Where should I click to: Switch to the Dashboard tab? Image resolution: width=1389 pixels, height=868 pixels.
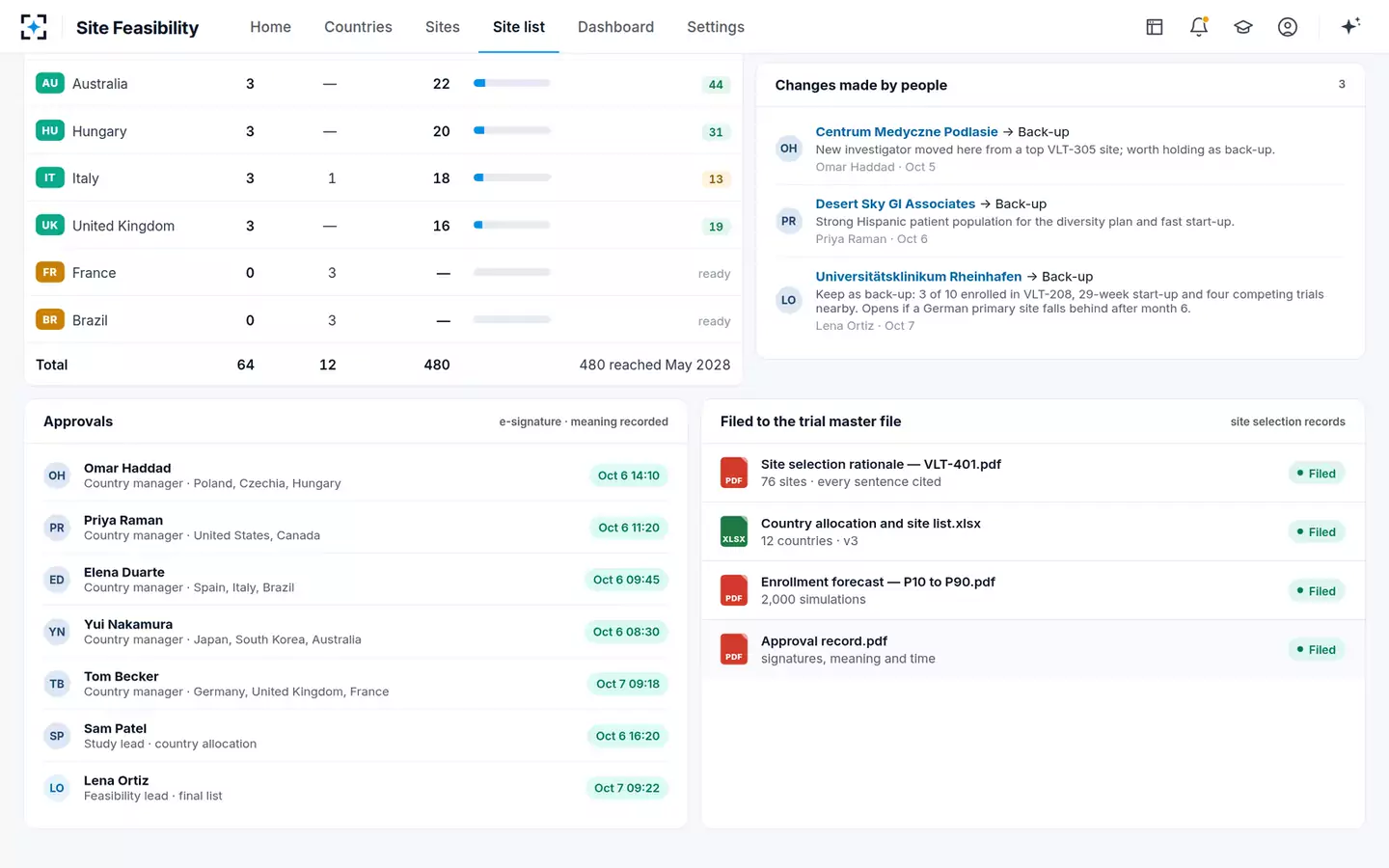[x=615, y=27]
